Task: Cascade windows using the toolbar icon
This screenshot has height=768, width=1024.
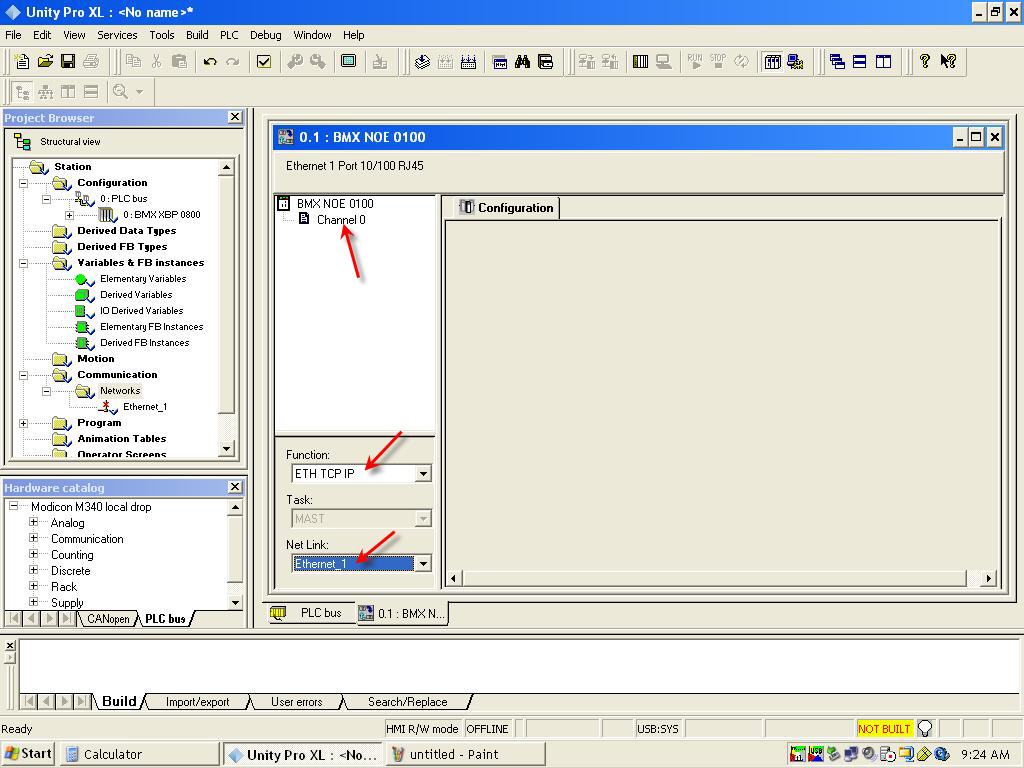Action: pos(837,62)
